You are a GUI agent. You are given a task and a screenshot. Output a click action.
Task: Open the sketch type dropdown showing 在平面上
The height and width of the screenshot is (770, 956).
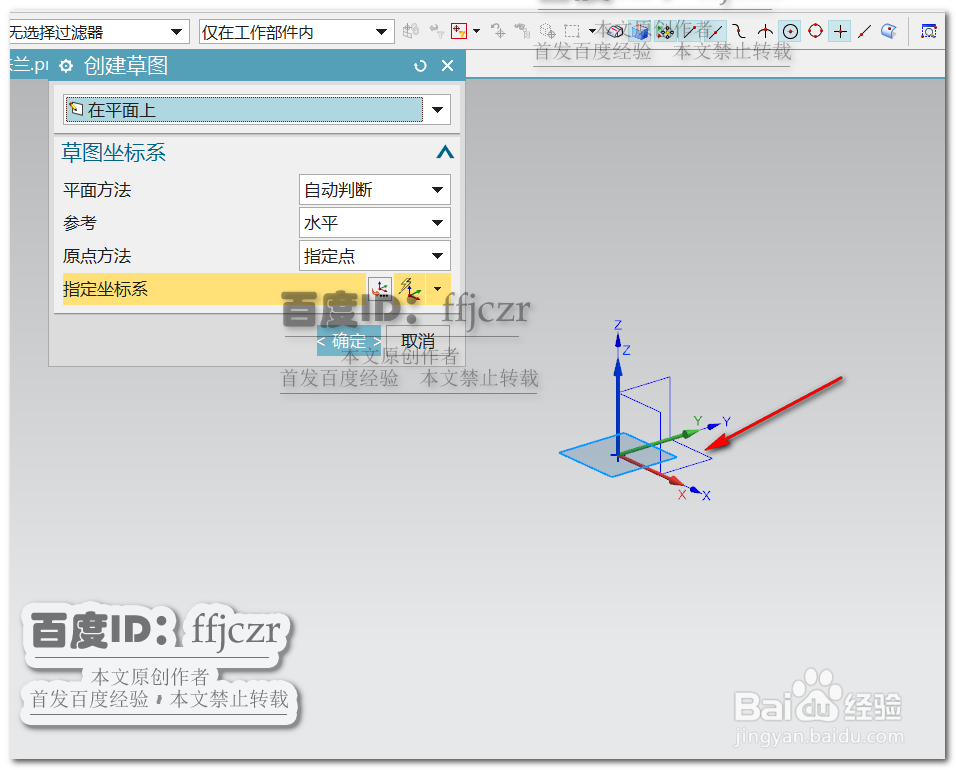[x=257, y=110]
